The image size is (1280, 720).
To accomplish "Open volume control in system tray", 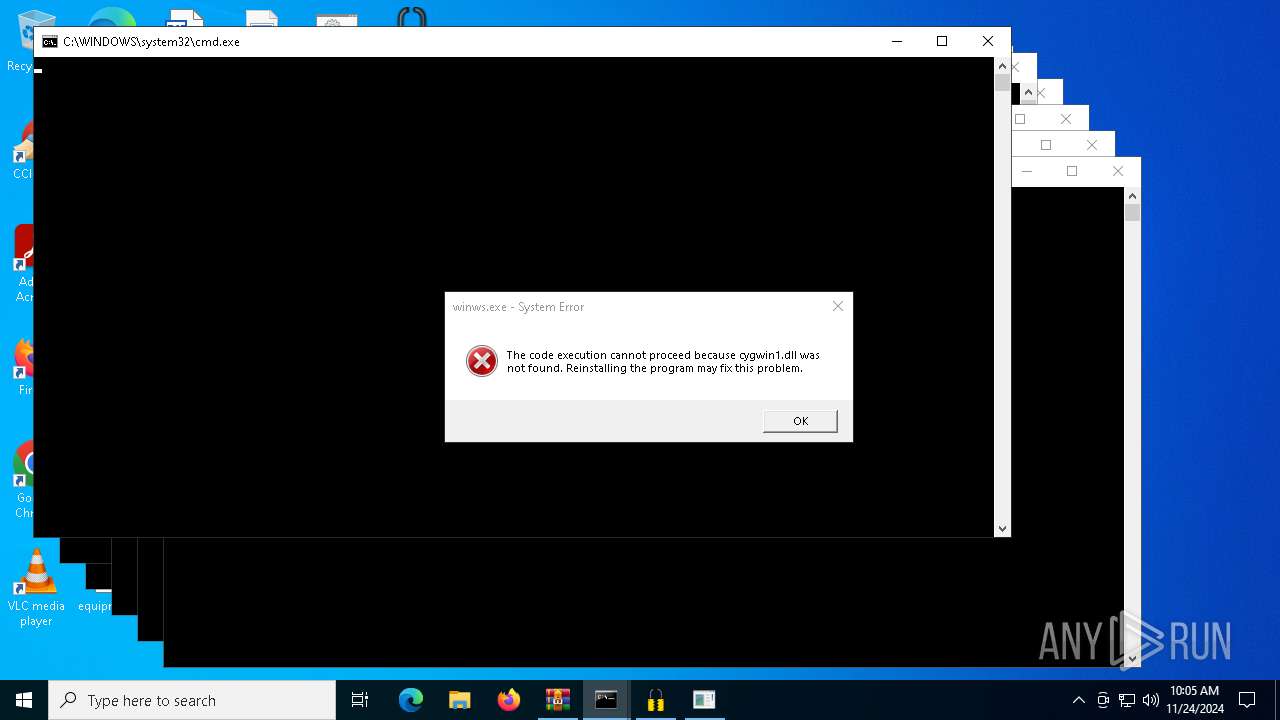I will 1151,700.
